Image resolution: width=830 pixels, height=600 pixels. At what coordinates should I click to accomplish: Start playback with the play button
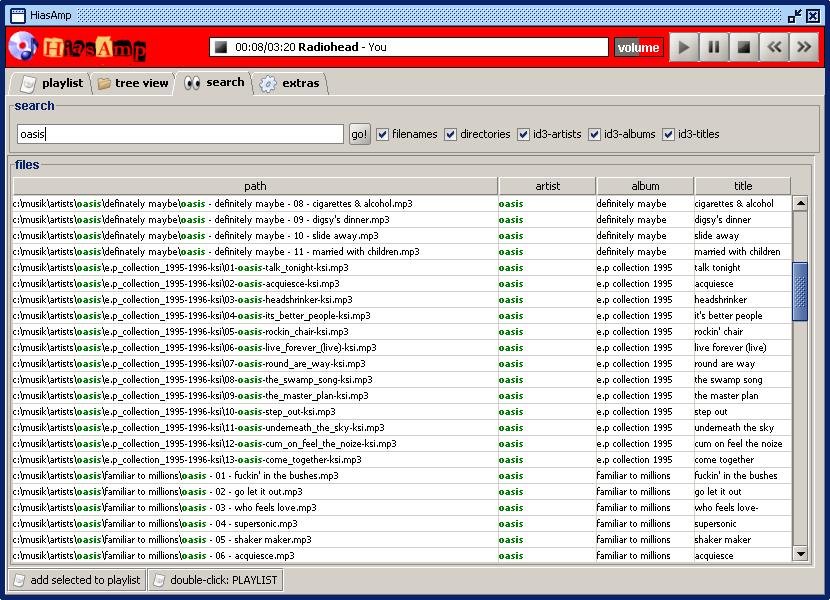(684, 47)
